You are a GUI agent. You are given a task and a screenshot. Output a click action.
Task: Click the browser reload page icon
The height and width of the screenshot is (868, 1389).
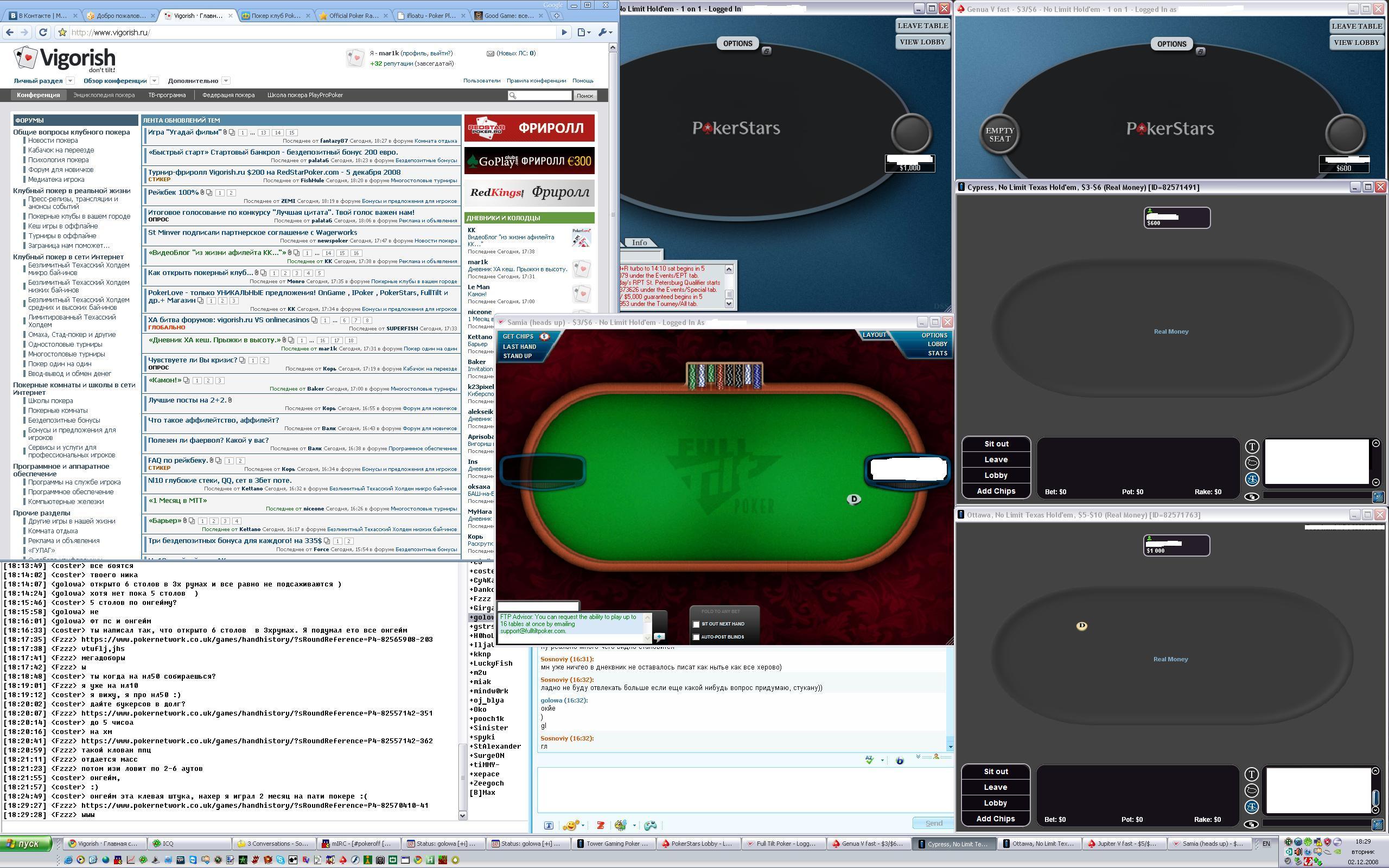[43, 32]
